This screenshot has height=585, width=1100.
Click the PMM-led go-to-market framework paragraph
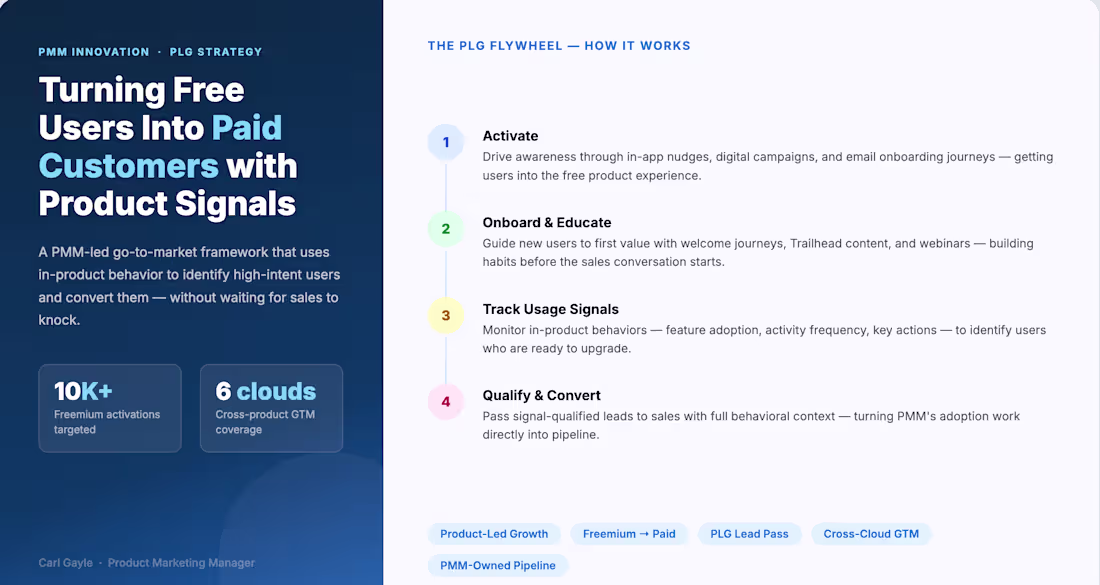(189, 286)
